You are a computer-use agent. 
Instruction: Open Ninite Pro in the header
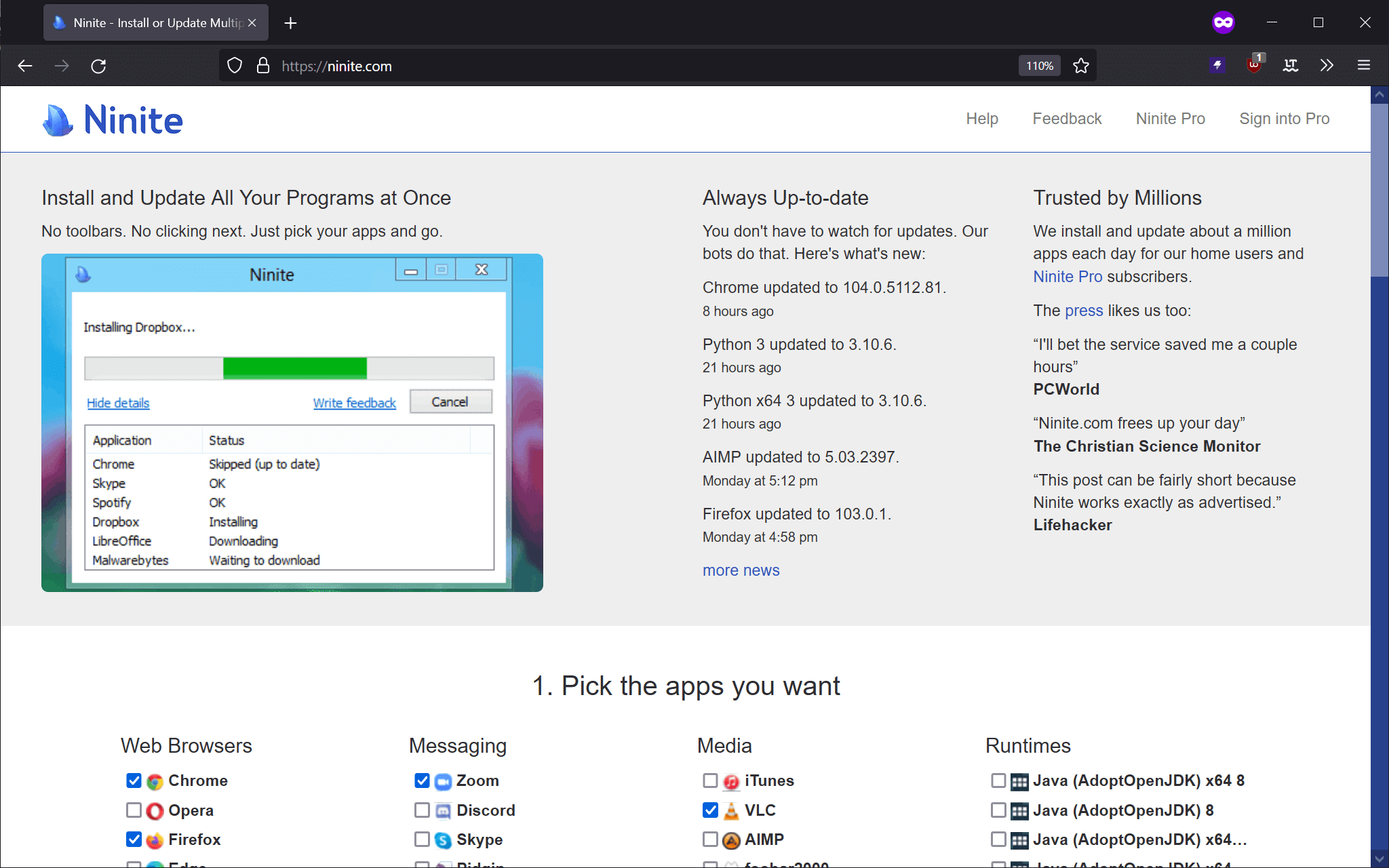1171,119
